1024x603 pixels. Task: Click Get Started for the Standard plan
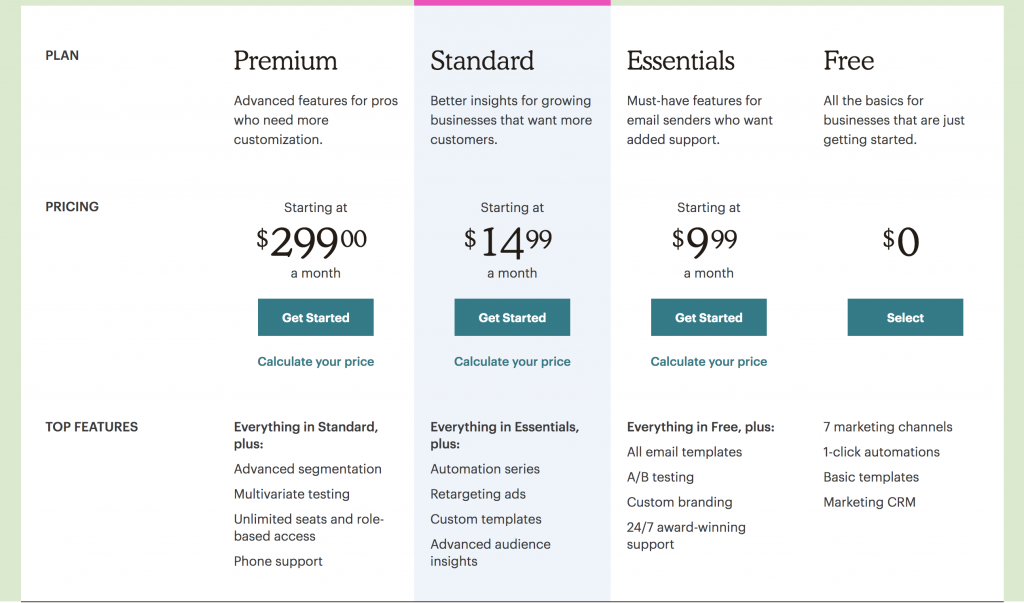pyautogui.click(x=512, y=317)
